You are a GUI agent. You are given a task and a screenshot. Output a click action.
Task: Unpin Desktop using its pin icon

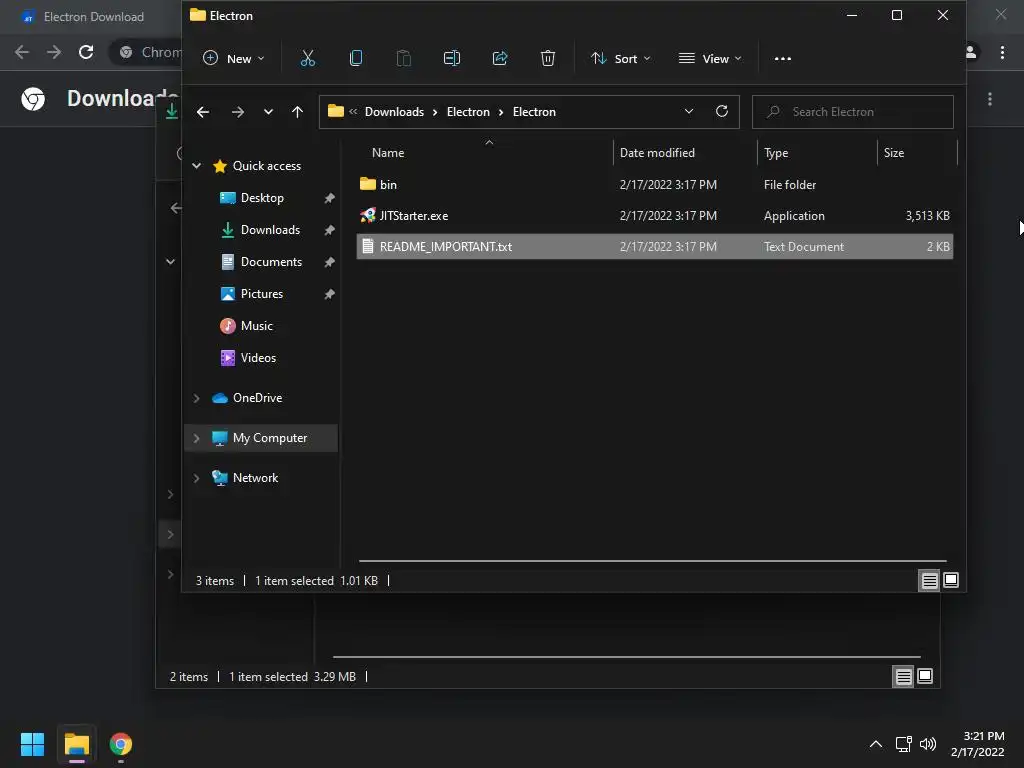(329, 198)
